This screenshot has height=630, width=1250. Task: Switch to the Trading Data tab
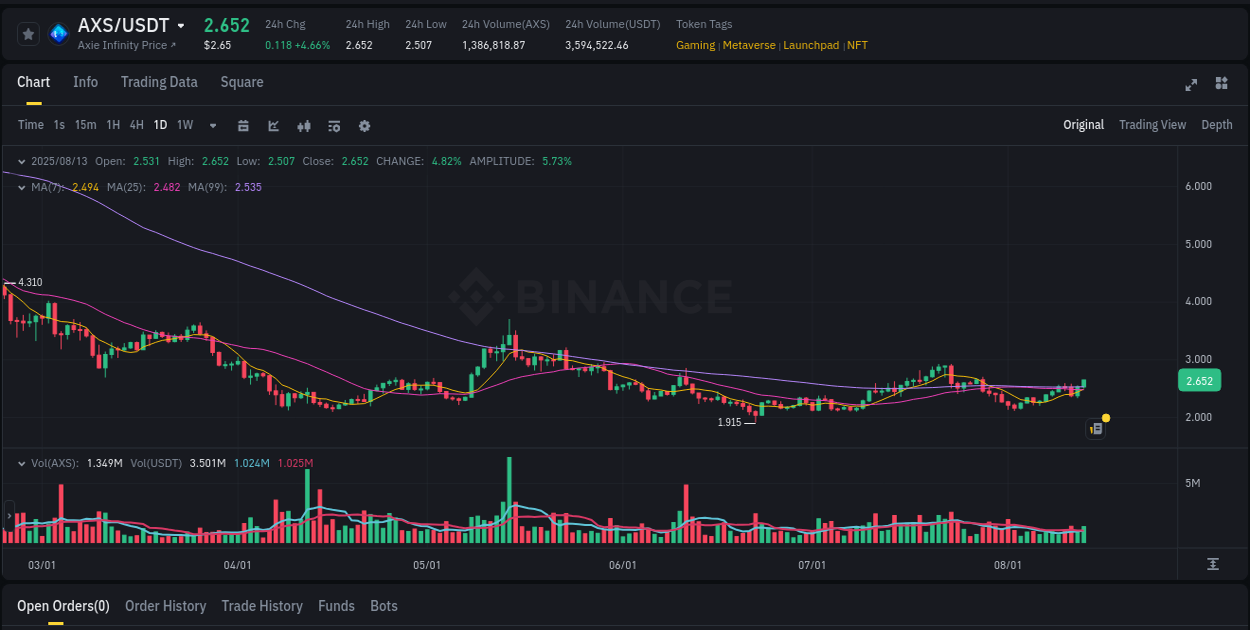click(x=159, y=82)
